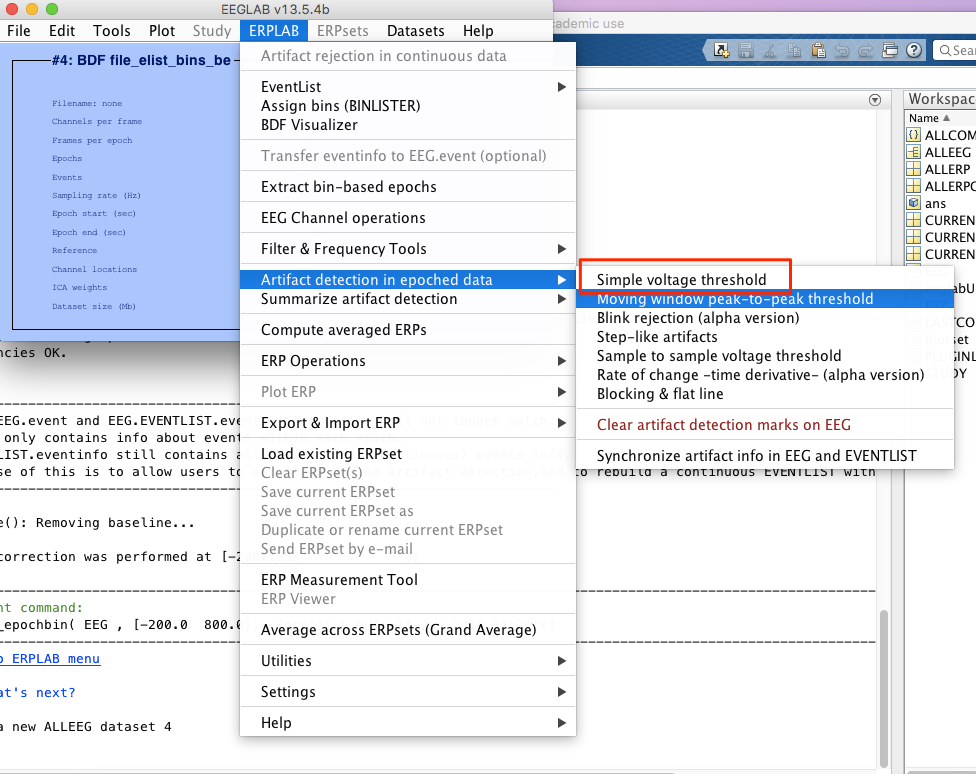Select ALLEEG variable name in Workspace
This screenshot has width=976, height=774.
947,152
